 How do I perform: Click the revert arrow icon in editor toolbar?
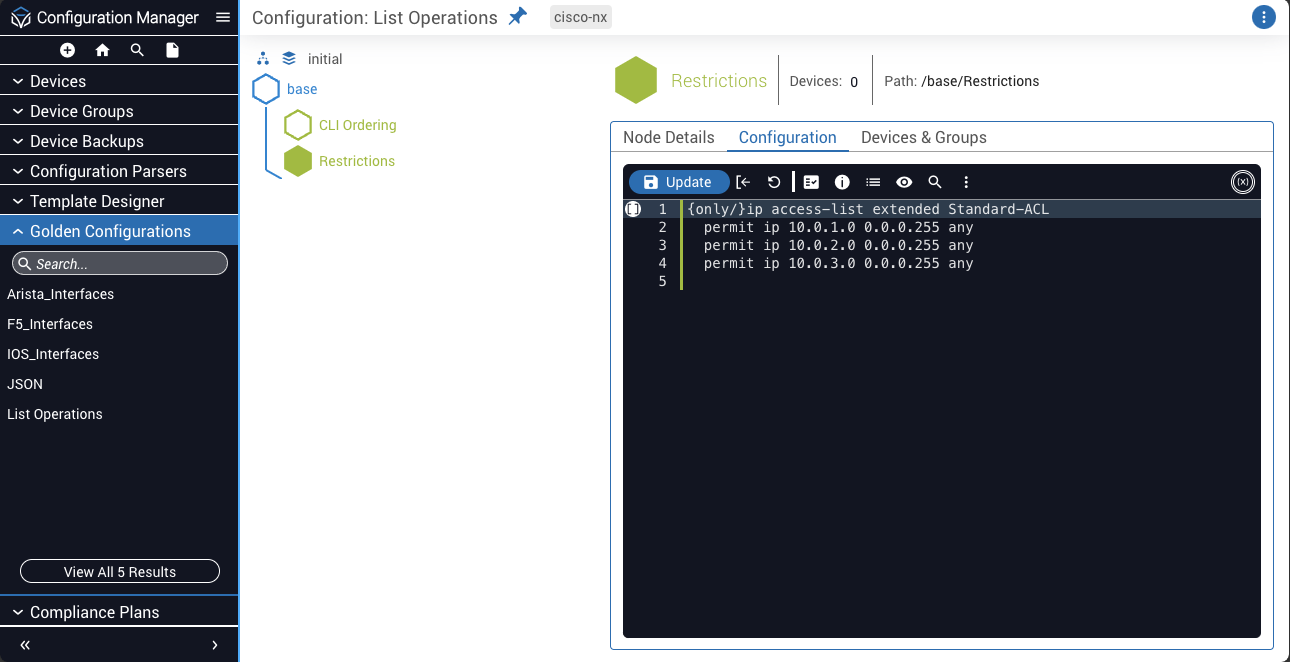pos(774,182)
